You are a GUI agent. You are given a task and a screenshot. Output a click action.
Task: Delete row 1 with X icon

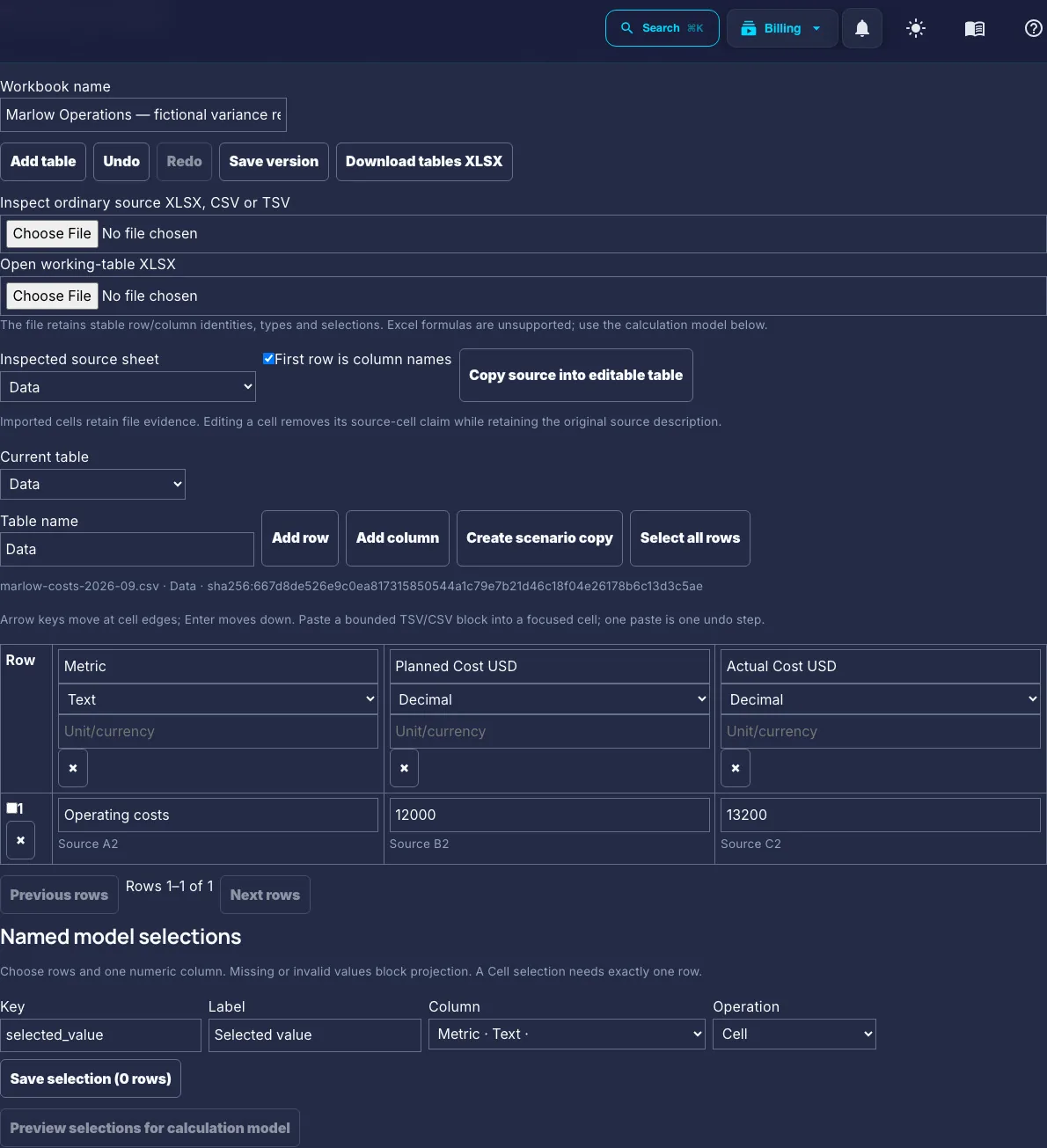coord(20,840)
